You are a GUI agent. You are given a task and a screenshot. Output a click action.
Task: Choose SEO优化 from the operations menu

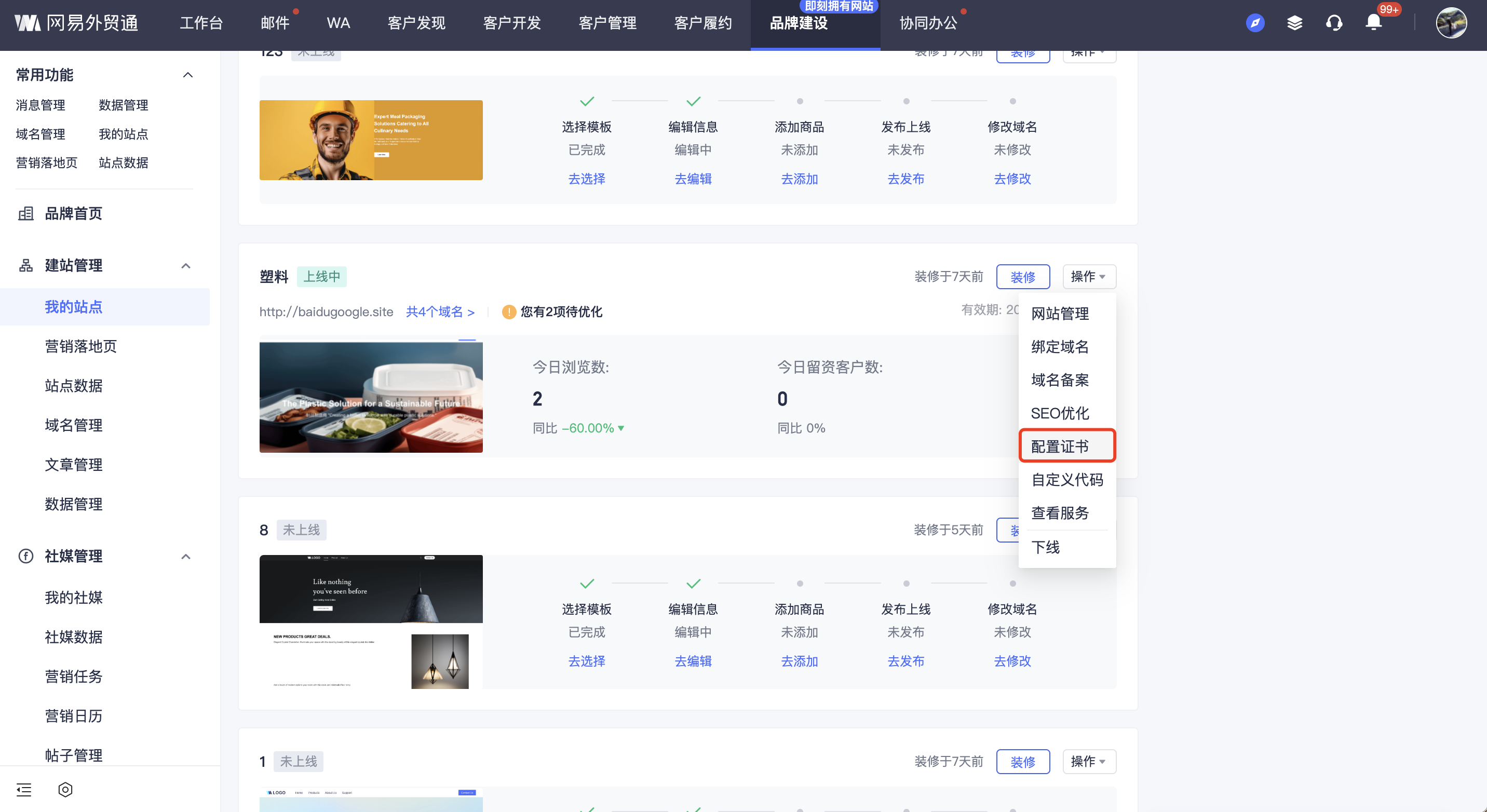[x=1060, y=413]
